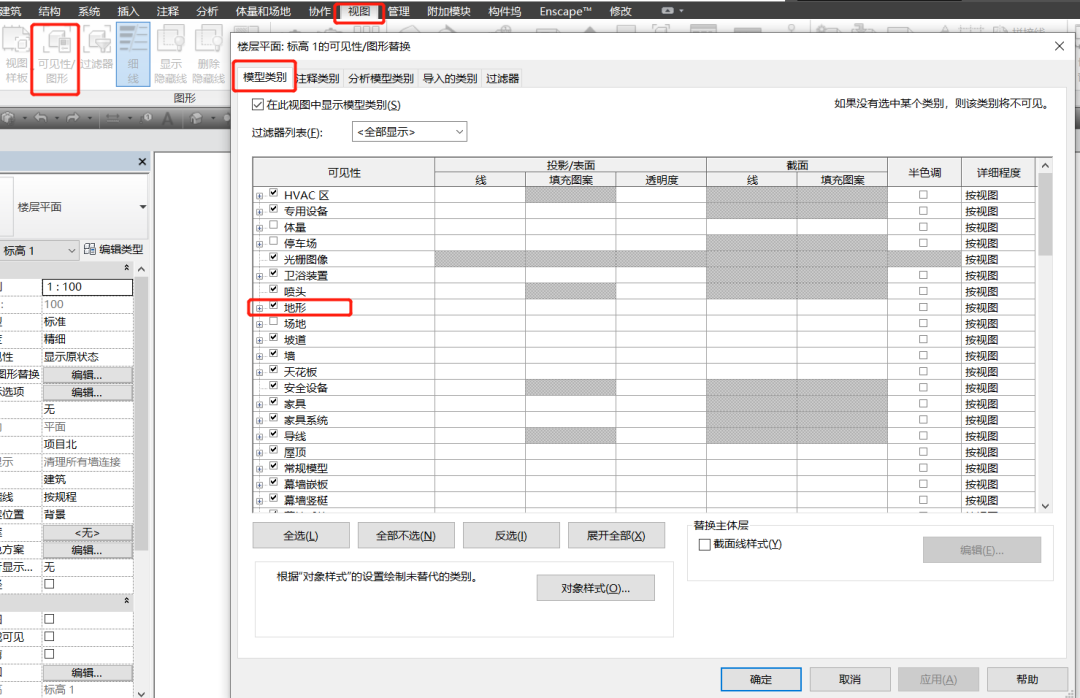Screen dimensions: 1080x698
Task: Click detail level cell of 地形 row
Action: click(x=998, y=307)
